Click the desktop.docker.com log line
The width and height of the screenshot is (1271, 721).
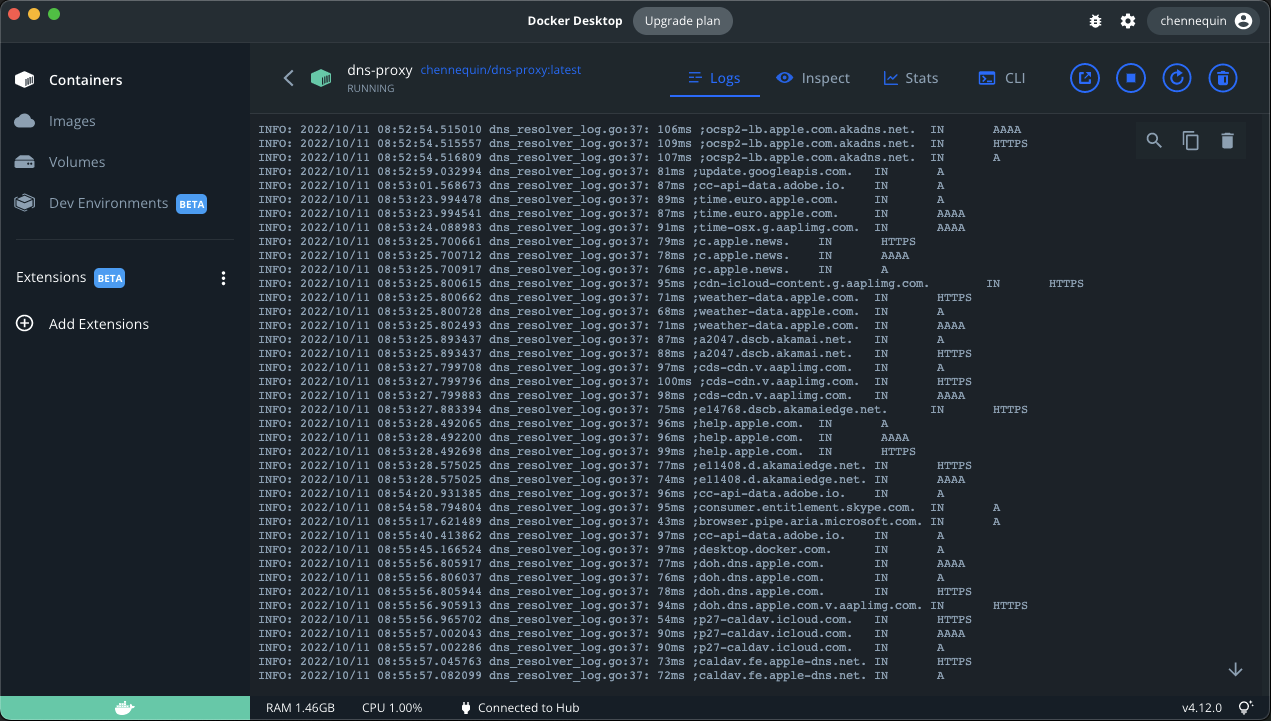602,550
